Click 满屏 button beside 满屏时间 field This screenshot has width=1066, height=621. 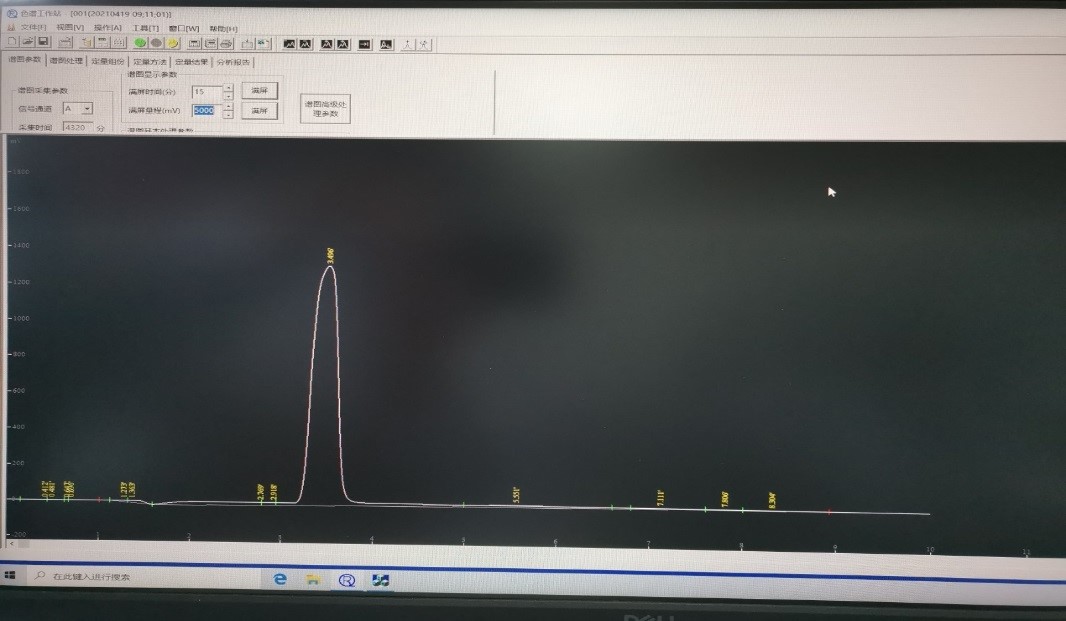point(259,90)
